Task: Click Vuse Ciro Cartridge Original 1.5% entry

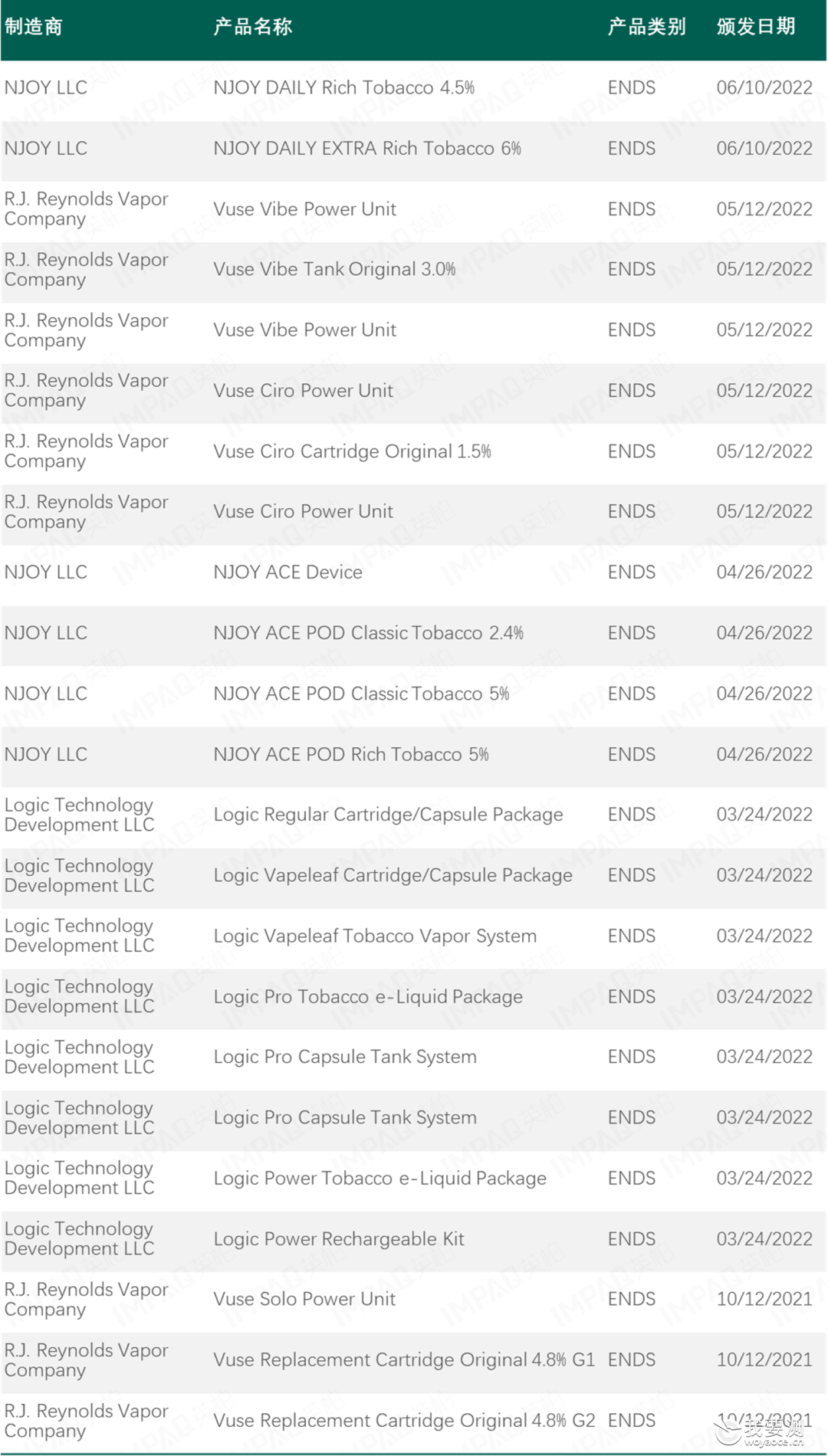Action: coord(352,451)
